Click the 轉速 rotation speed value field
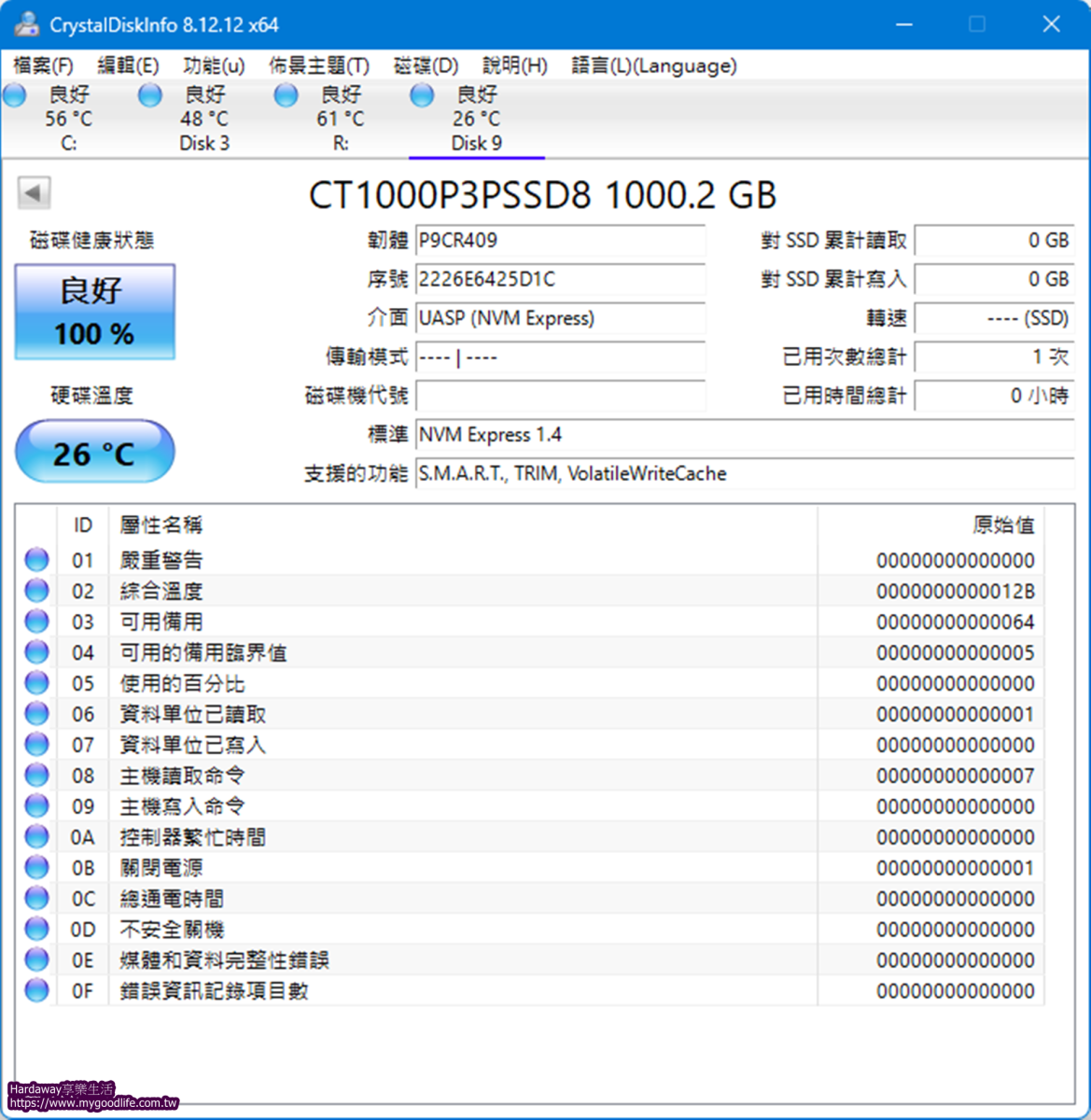 (x=995, y=318)
